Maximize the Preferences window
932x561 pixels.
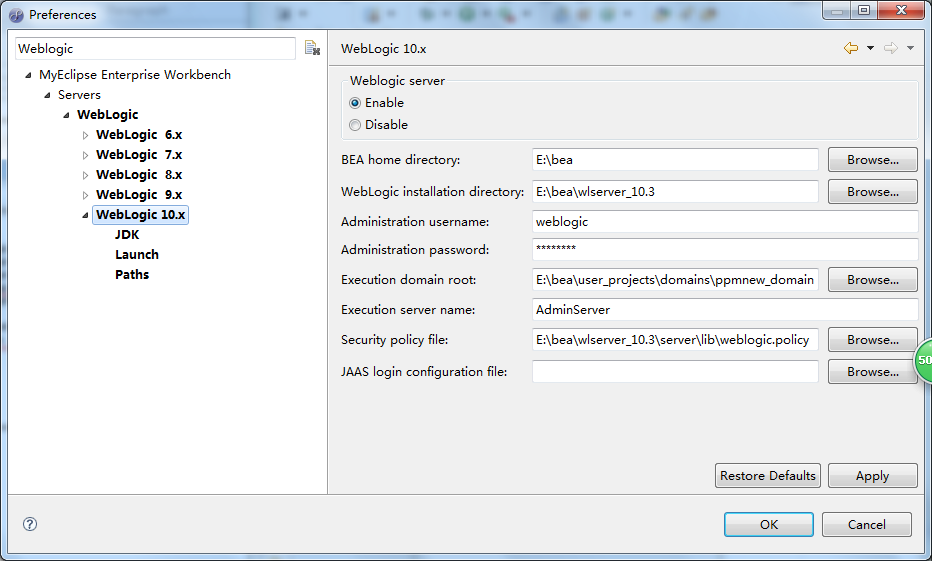coord(864,10)
